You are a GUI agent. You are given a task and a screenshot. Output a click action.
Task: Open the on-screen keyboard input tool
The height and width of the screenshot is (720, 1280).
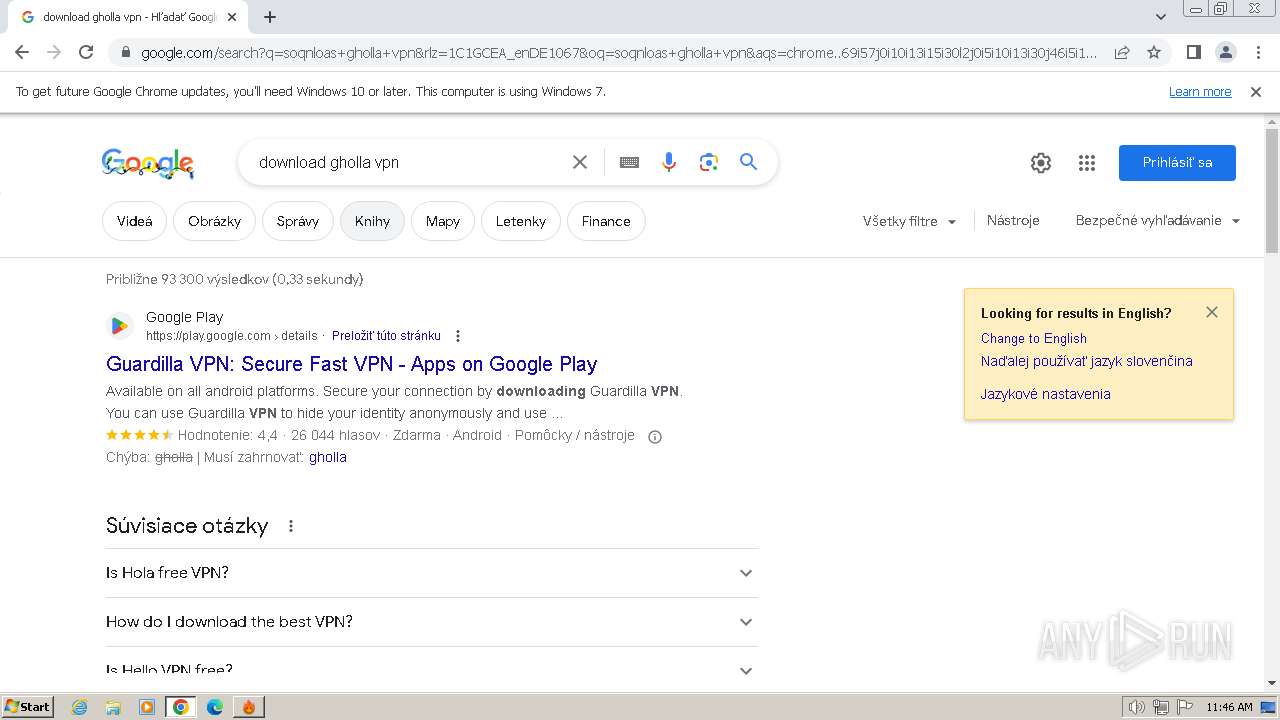click(629, 162)
